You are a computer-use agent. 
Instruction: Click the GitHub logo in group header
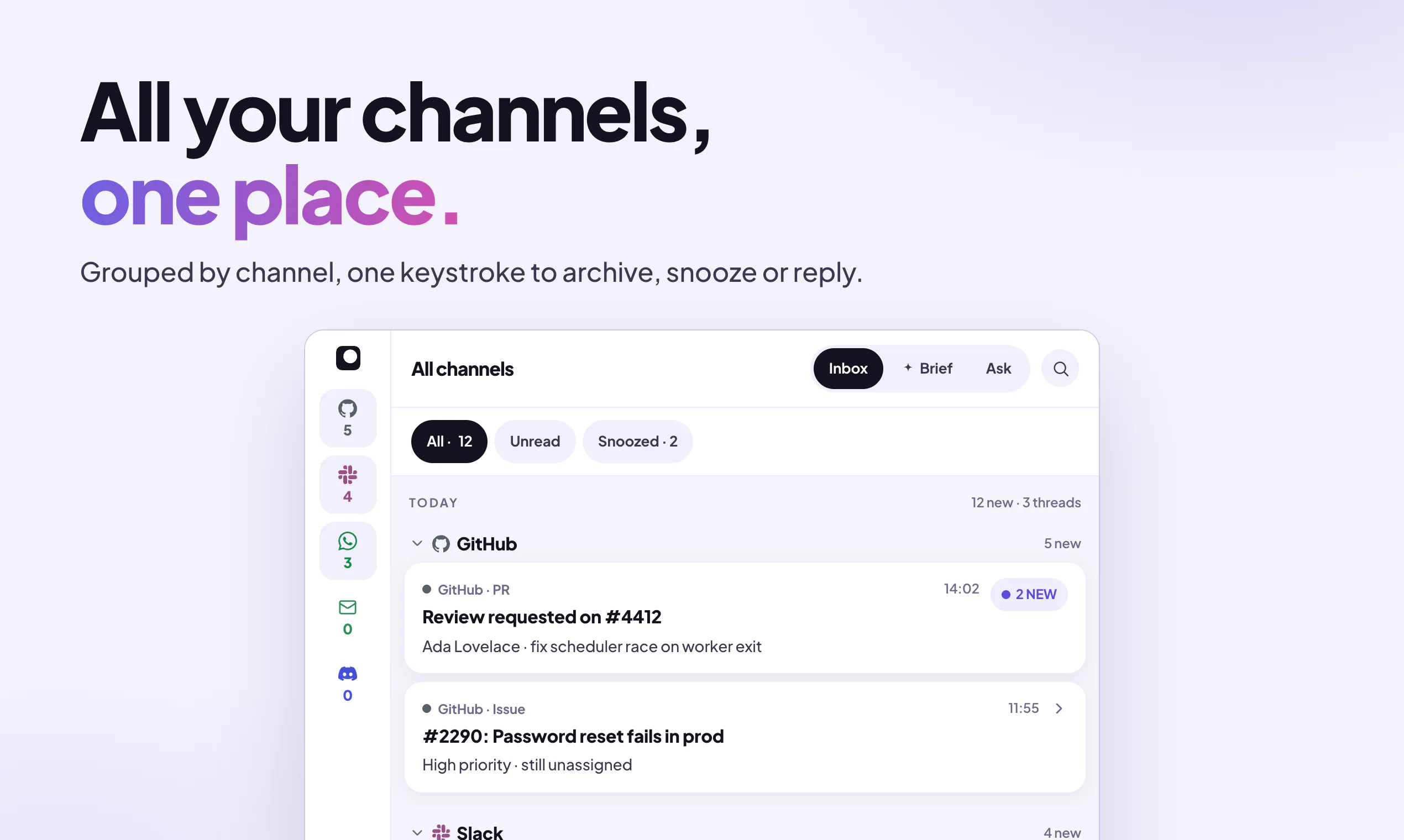(441, 544)
